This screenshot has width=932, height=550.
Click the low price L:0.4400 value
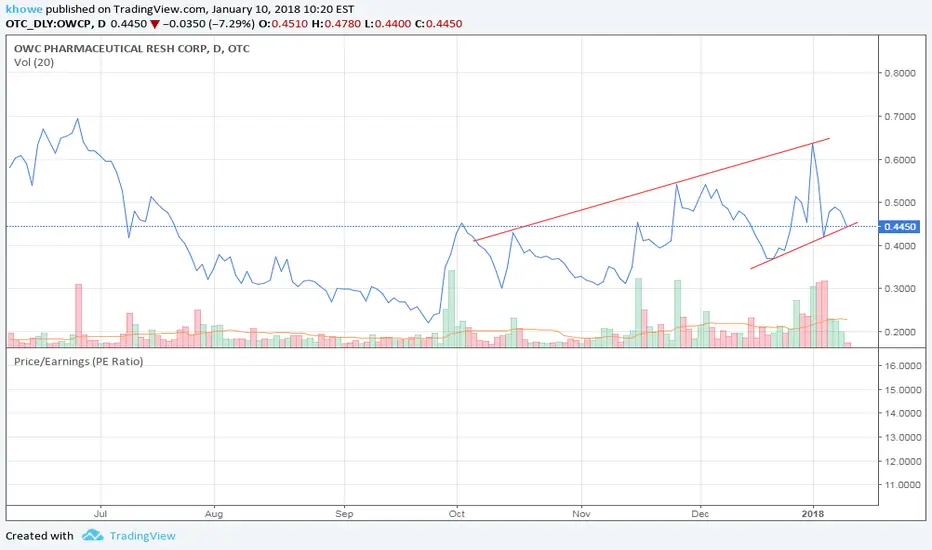tap(388, 24)
